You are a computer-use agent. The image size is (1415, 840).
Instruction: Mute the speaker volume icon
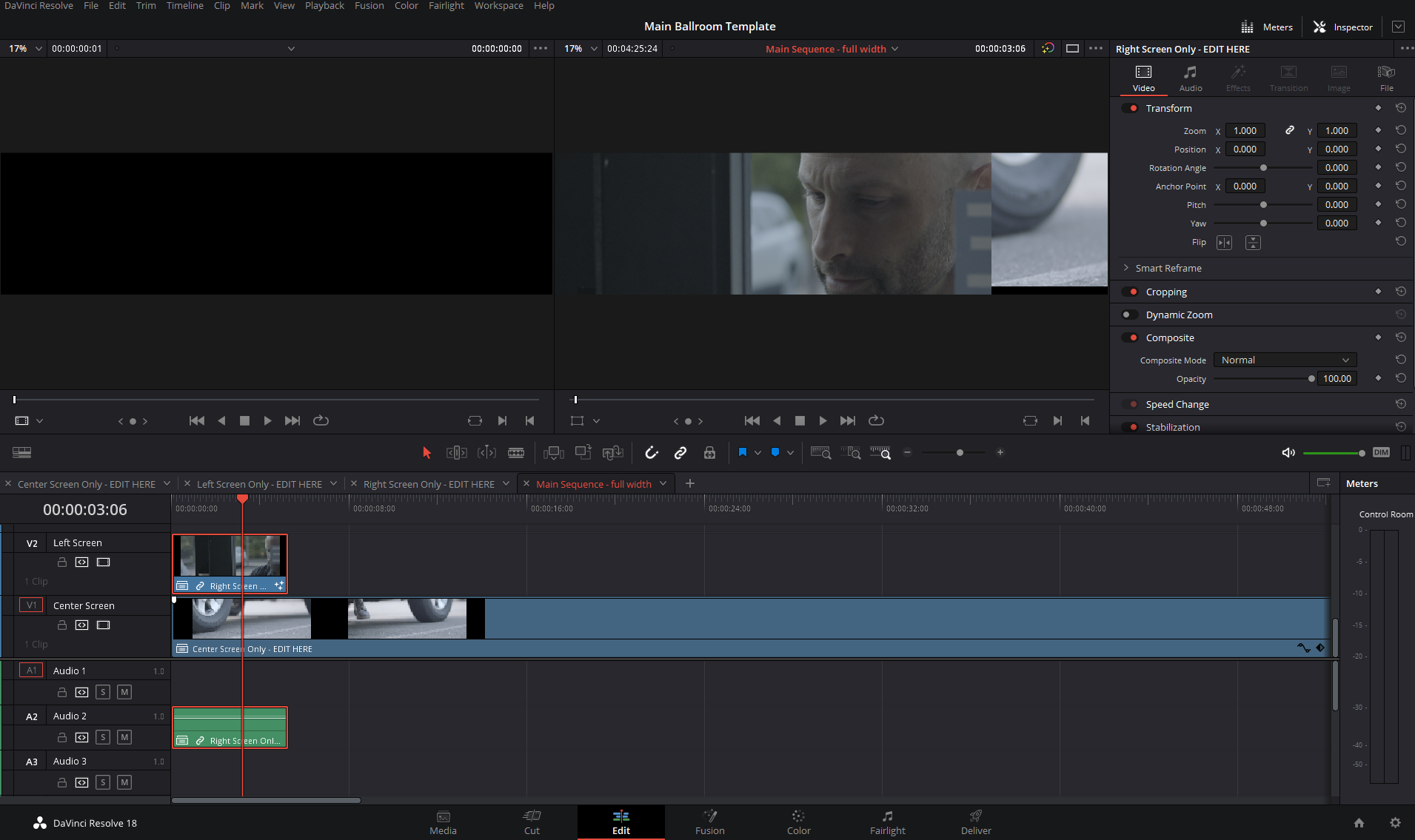point(1288,453)
